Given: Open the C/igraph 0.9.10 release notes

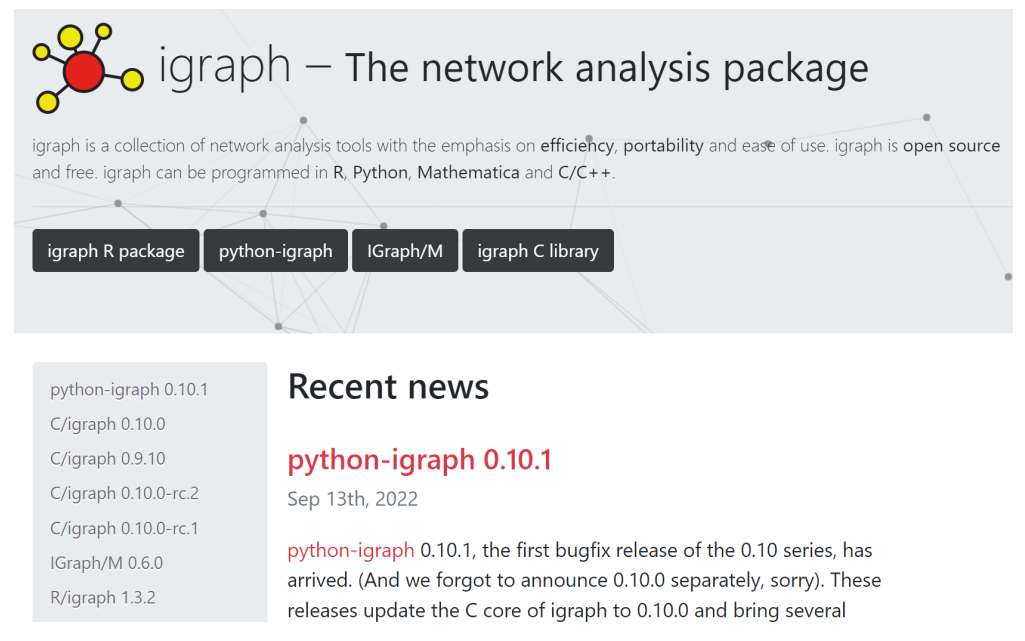Looking at the screenshot, I should pos(107,458).
